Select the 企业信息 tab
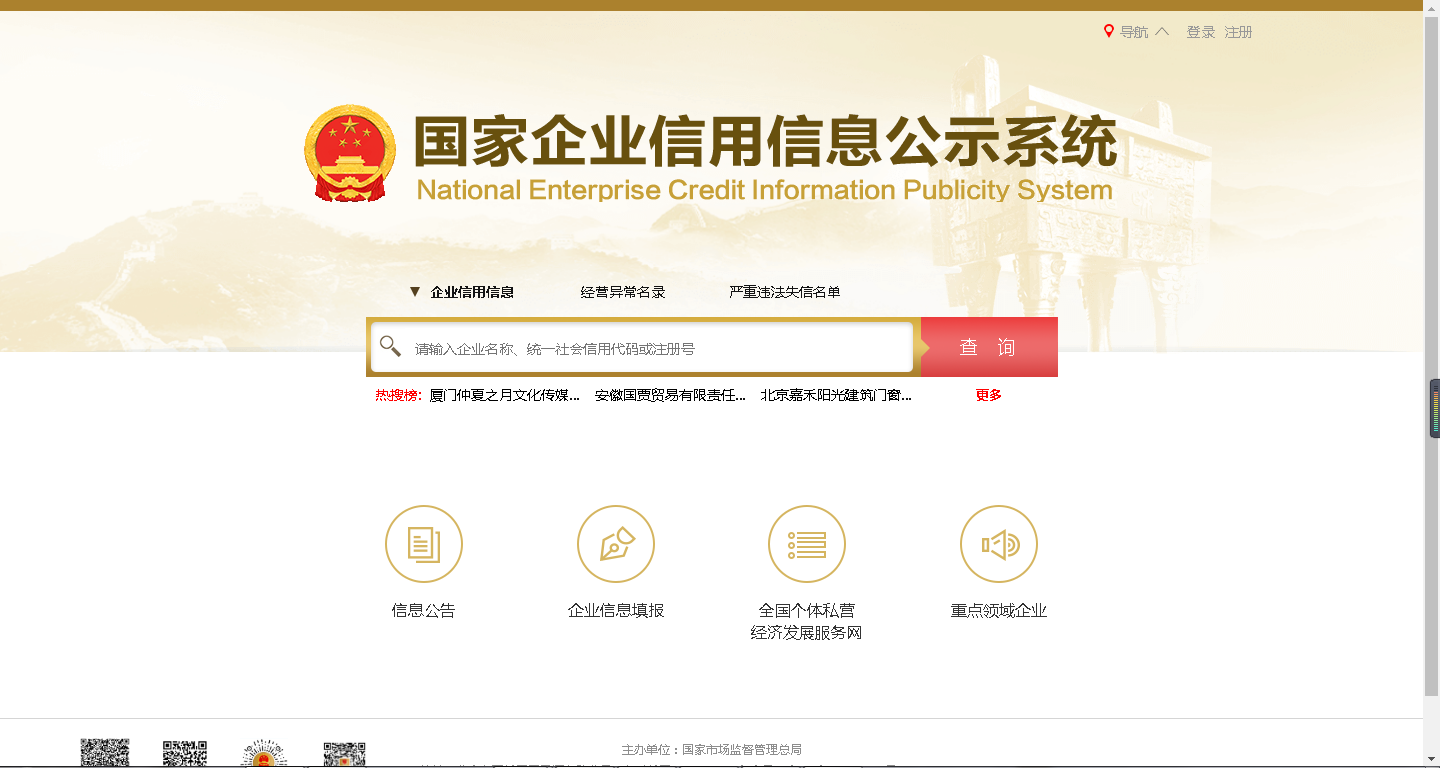The image size is (1440, 768). click(x=472, y=292)
